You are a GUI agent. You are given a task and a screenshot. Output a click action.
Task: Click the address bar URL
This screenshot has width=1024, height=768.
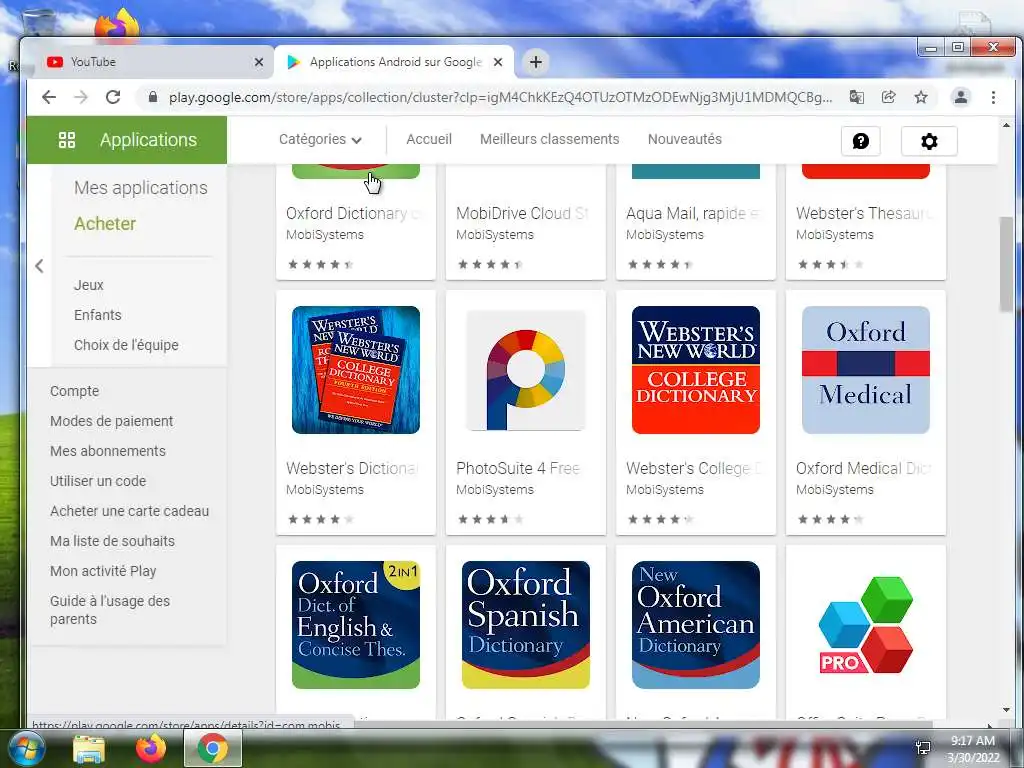click(500, 97)
